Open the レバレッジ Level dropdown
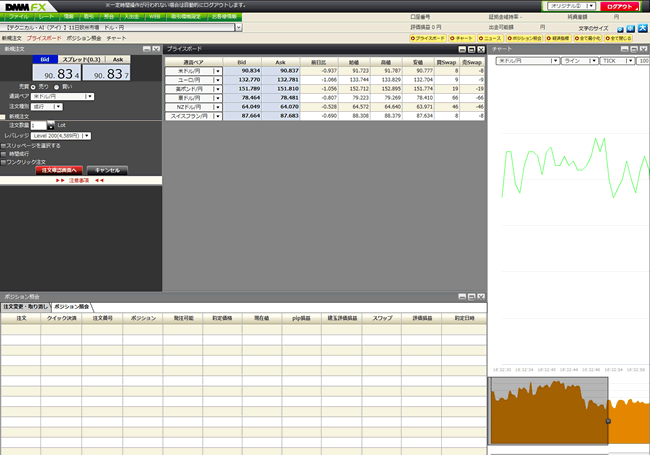The height and width of the screenshot is (455, 650). [61, 136]
